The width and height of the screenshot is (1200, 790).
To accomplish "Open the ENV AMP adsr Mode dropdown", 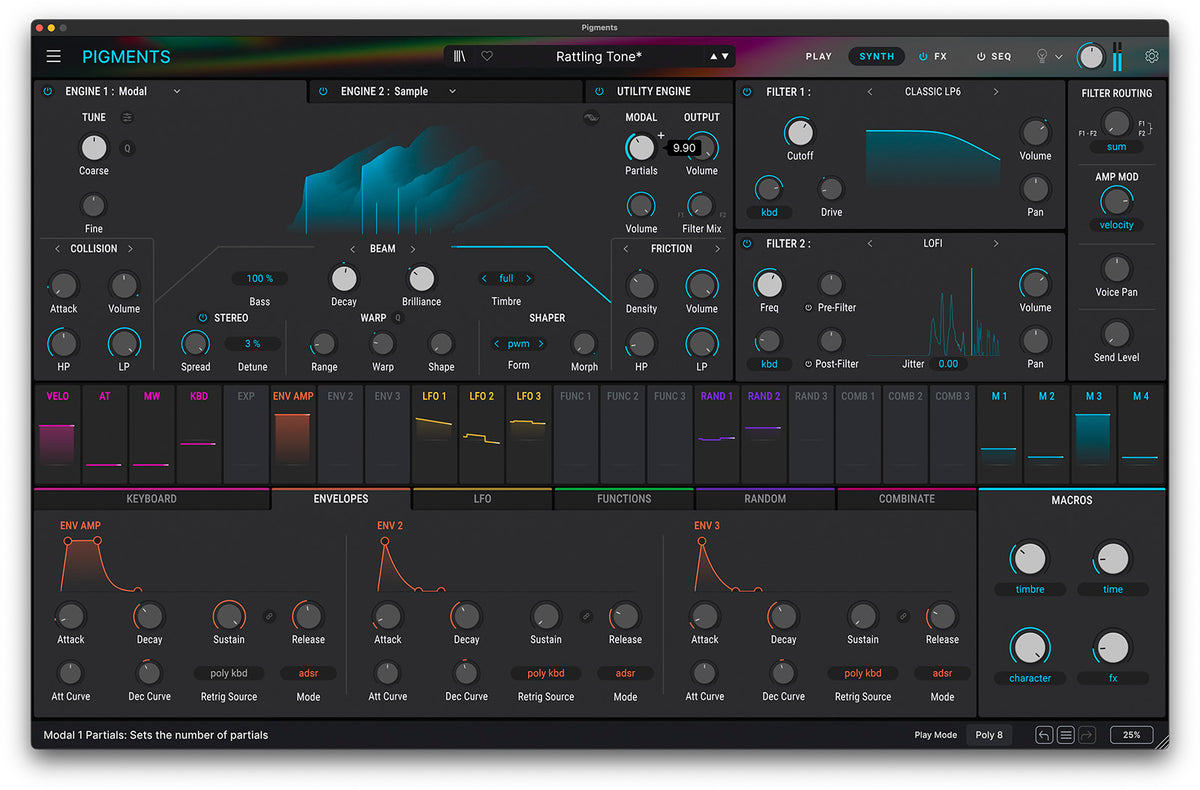I will click(308, 674).
